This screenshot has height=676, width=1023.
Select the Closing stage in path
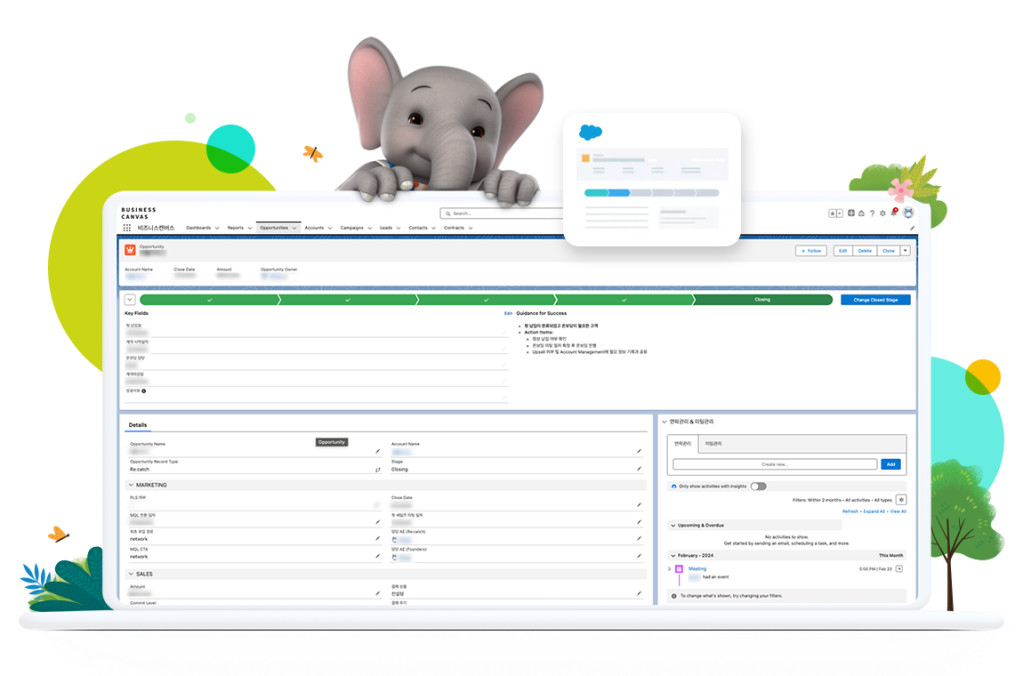click(762, 299)
